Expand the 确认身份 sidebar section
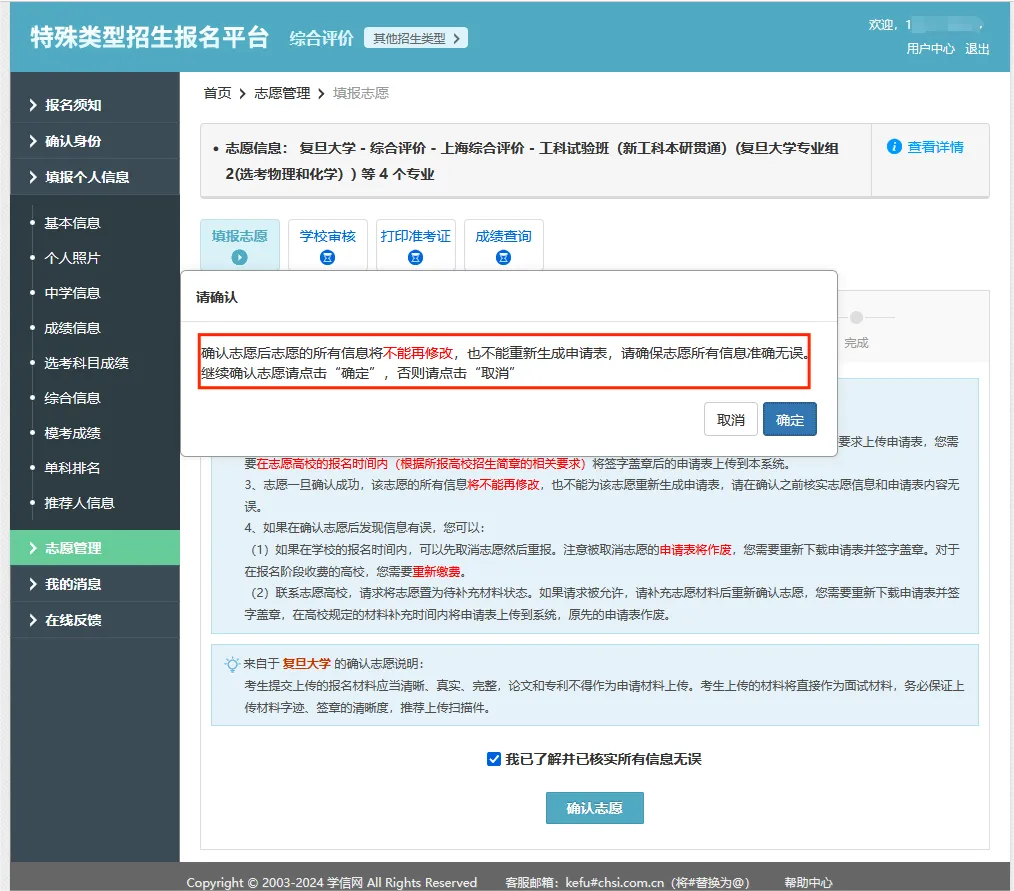1014x891 pixels. [73, 141]
